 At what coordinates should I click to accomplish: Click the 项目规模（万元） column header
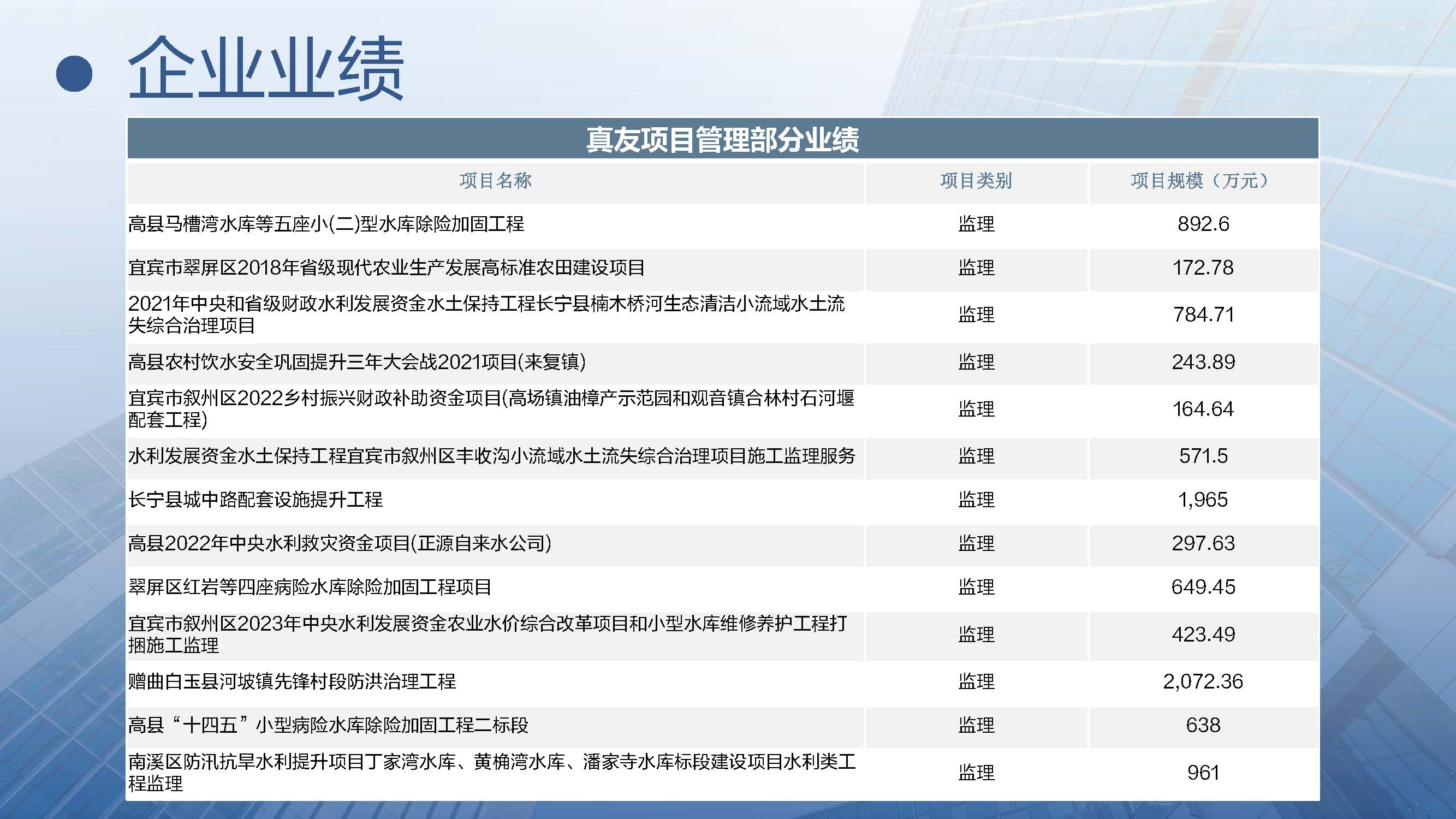(x=1203, y=181)
